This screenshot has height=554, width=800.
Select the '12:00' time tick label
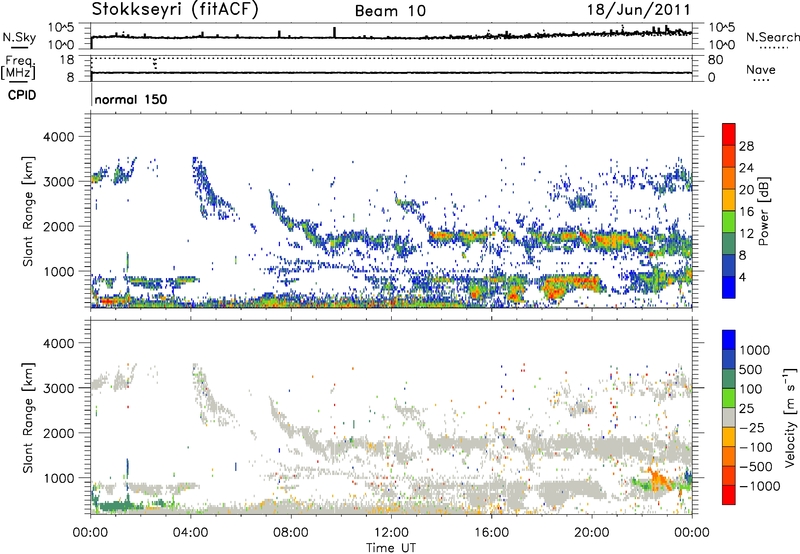pos(391,533)
